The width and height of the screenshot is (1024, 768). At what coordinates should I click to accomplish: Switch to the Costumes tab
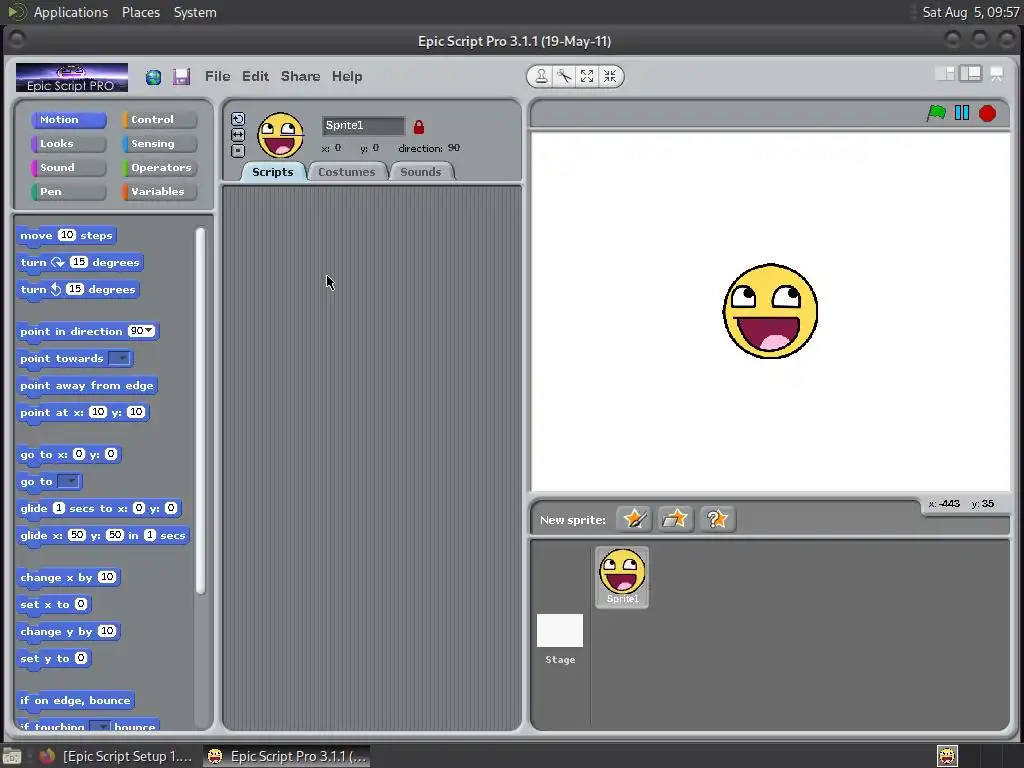click(x=347, y=172)
